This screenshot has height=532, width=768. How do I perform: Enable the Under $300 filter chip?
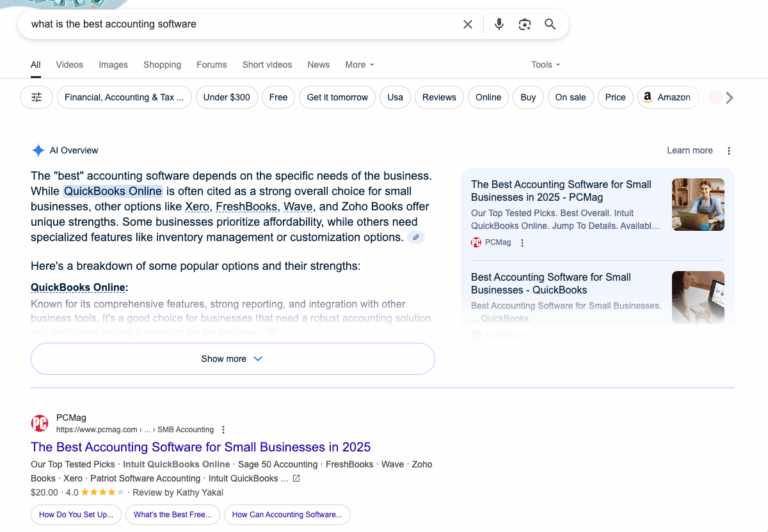point(226,97)
